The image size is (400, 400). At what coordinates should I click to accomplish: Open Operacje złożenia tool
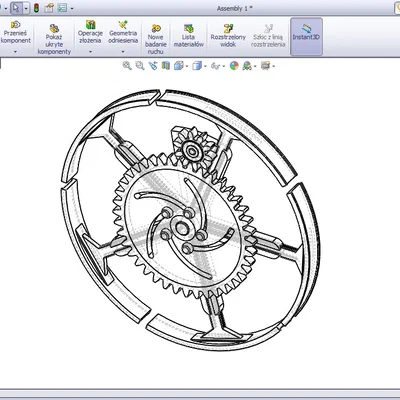tap(90, 32)
